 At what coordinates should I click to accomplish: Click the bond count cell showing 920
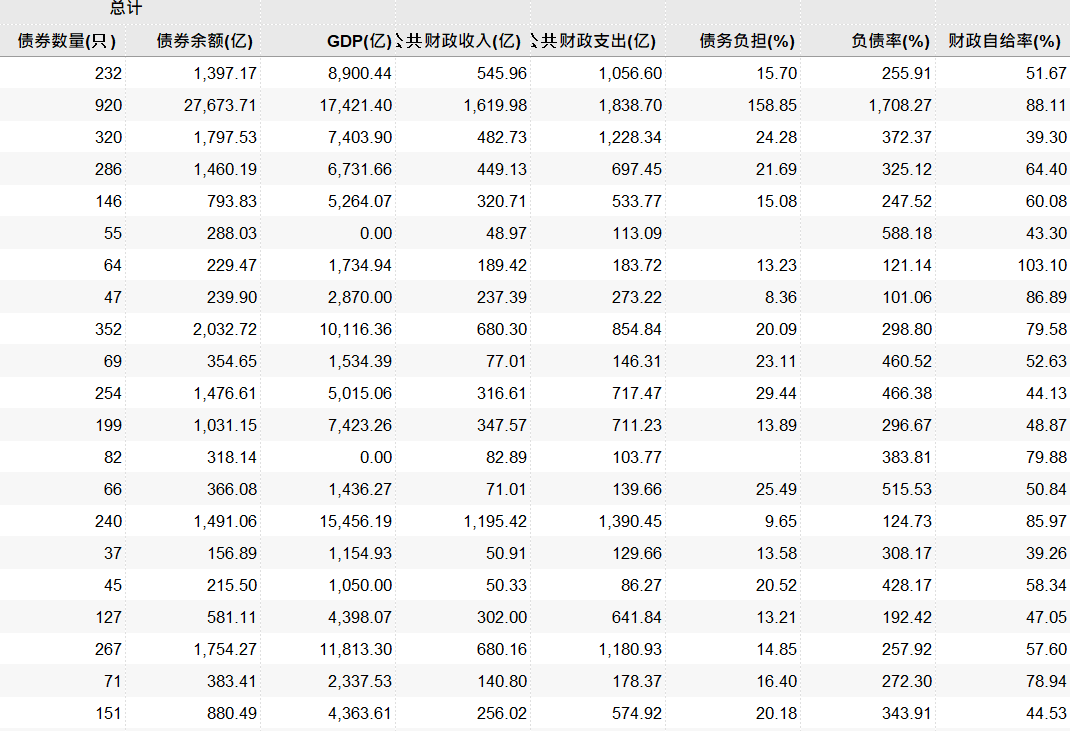tap(108, 105)
